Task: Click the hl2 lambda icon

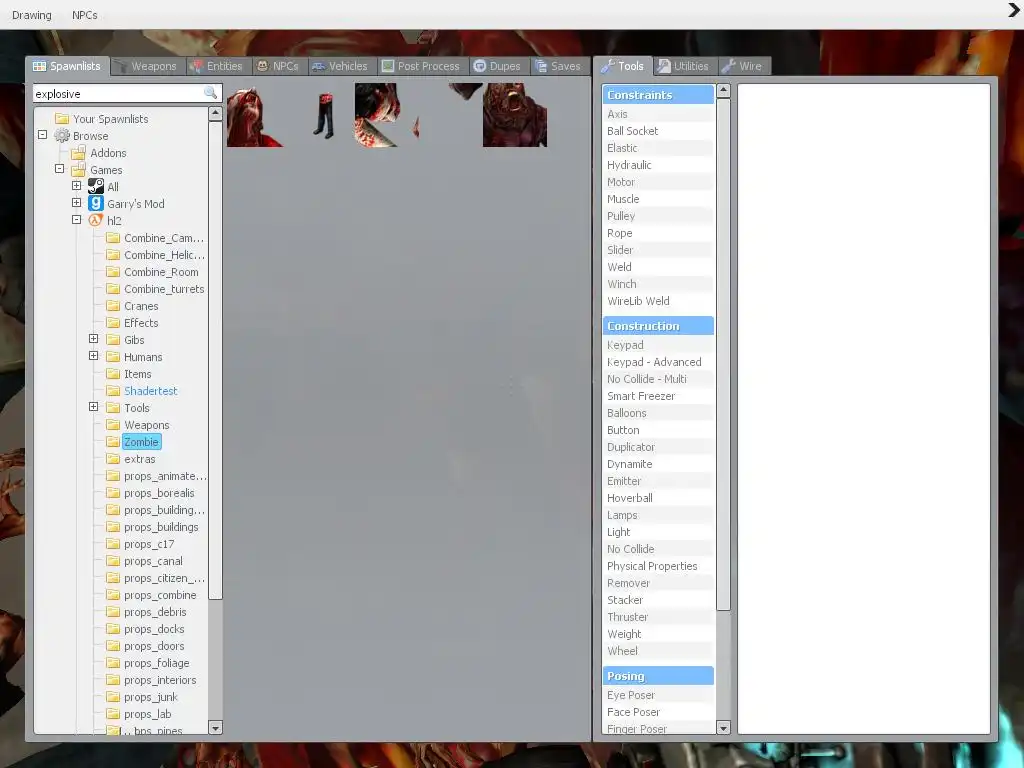Action: (95, 221)
